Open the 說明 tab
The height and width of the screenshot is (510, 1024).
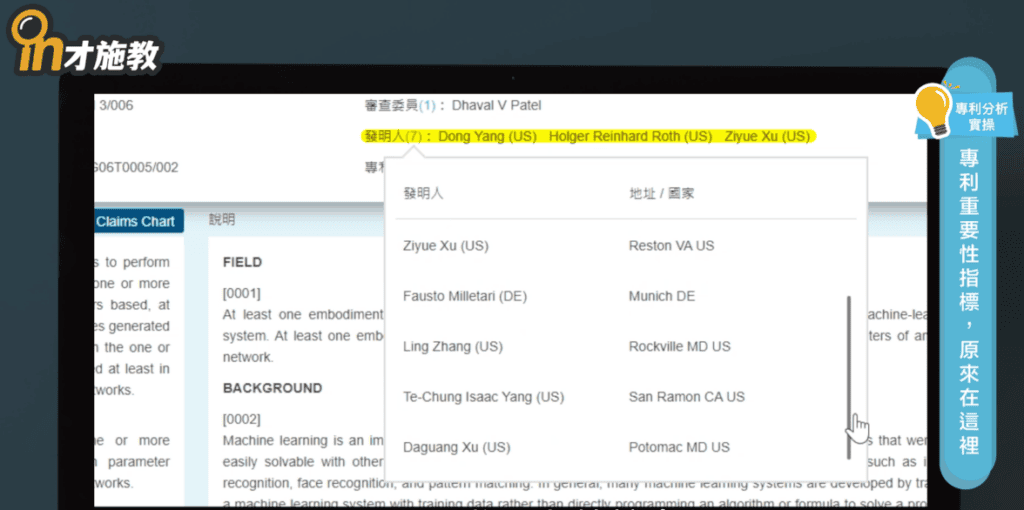point(221,220)
